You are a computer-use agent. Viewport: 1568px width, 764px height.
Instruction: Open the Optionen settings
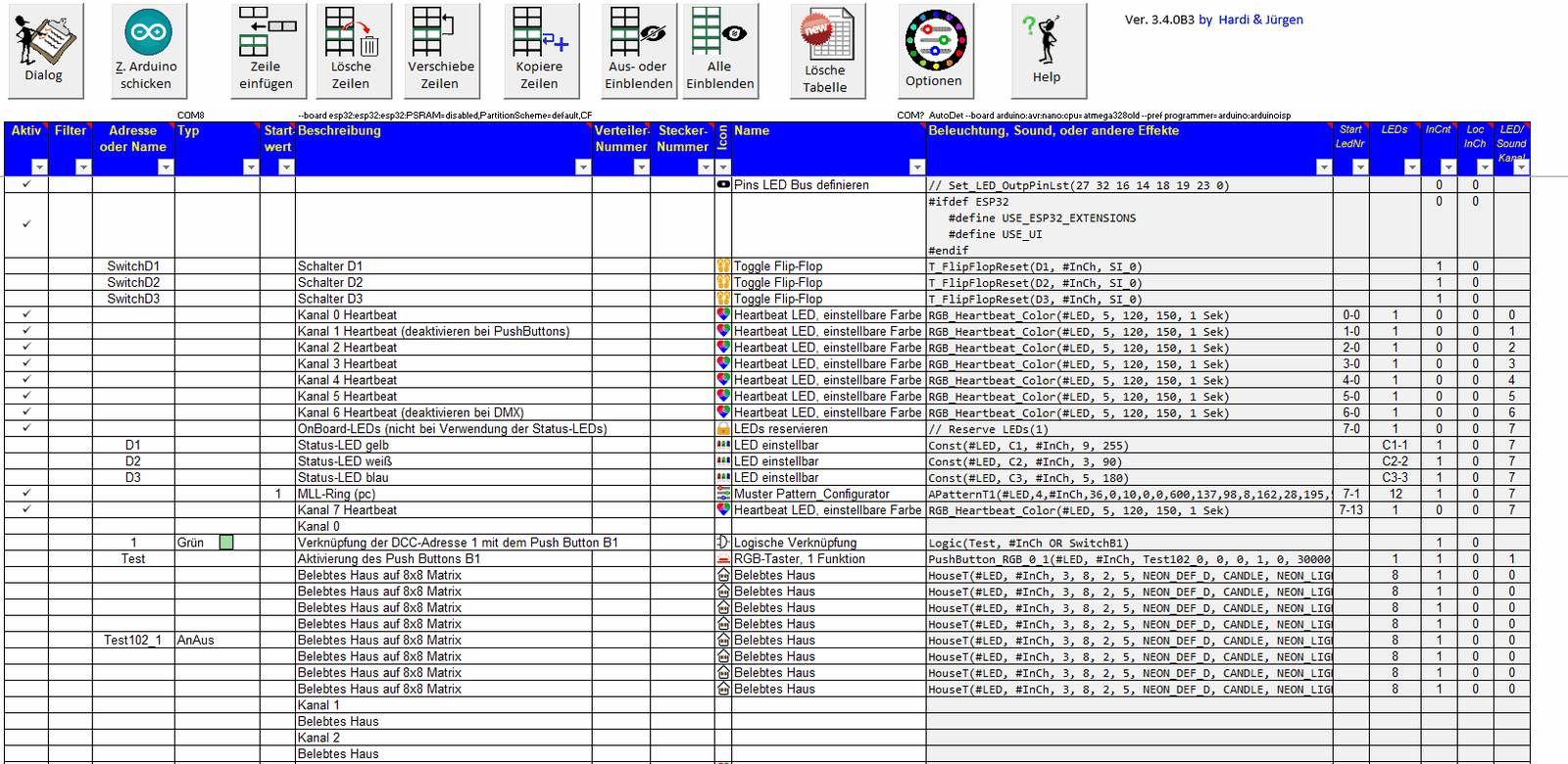935,51
